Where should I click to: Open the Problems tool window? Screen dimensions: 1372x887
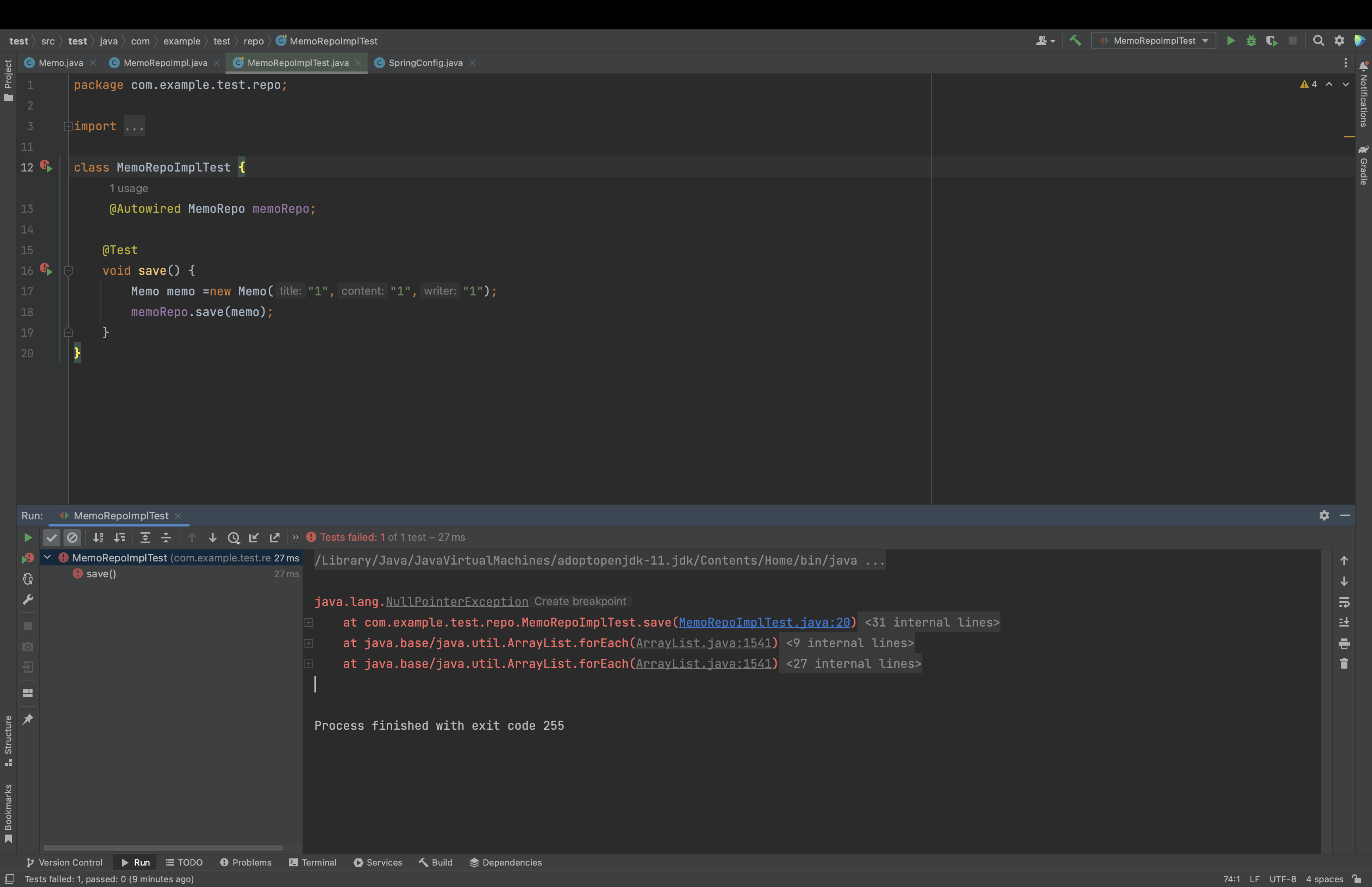coord(246,862)
